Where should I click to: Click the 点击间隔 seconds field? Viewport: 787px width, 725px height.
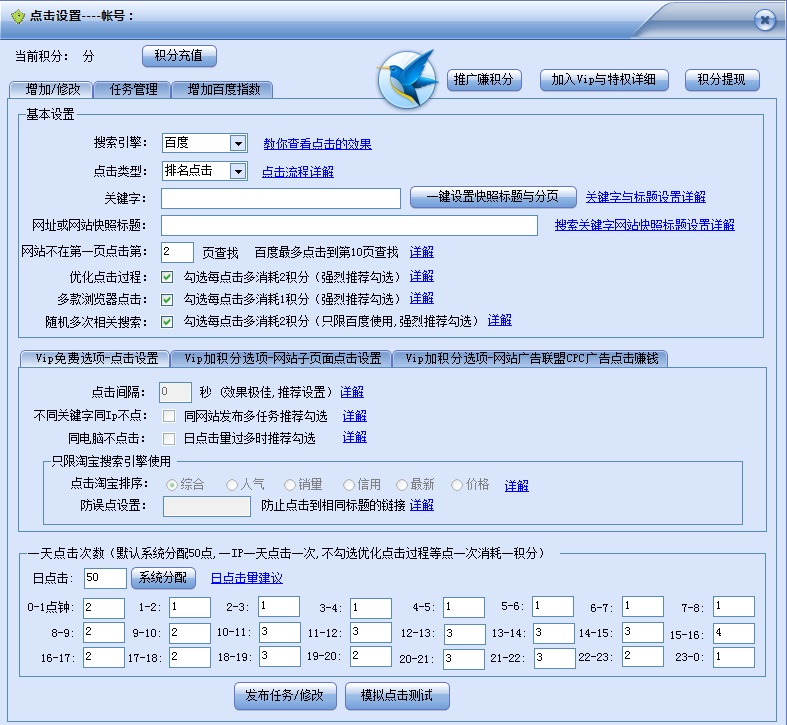pyautogui.click(x=175, y=392)
